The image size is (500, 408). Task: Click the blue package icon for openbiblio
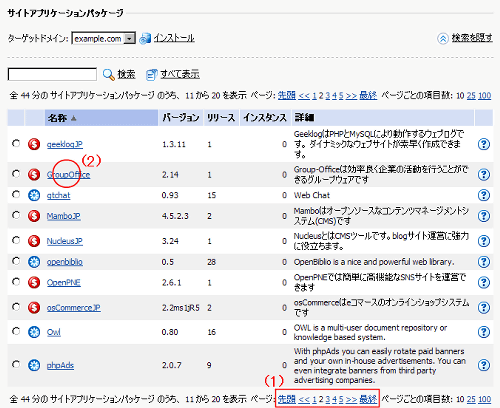pos(34,262)
